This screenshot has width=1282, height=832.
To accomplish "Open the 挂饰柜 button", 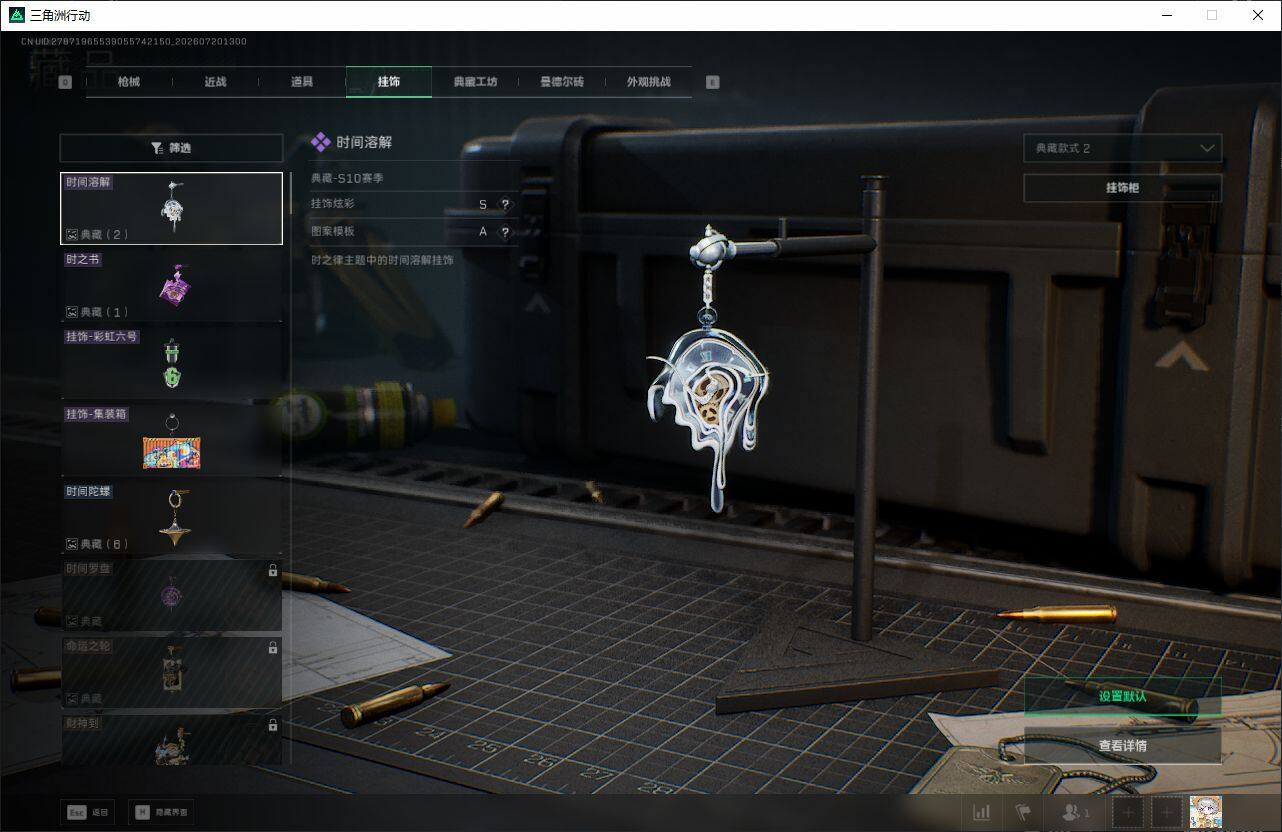I will tap(1122, 188).
